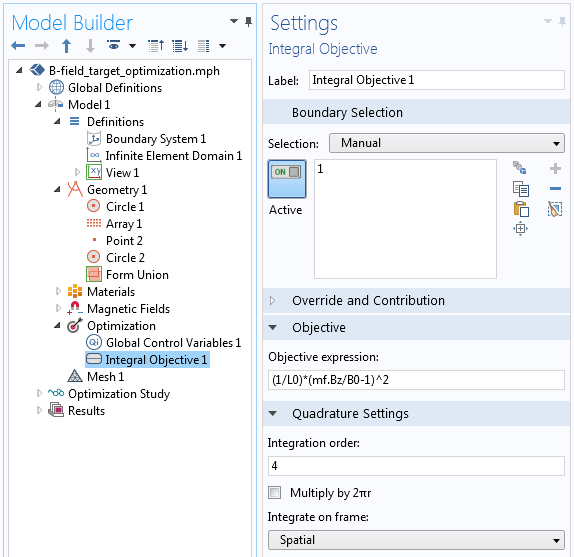Expand the Global Definitions node
This screenshot has width=574, height=557.
point(40,87)
